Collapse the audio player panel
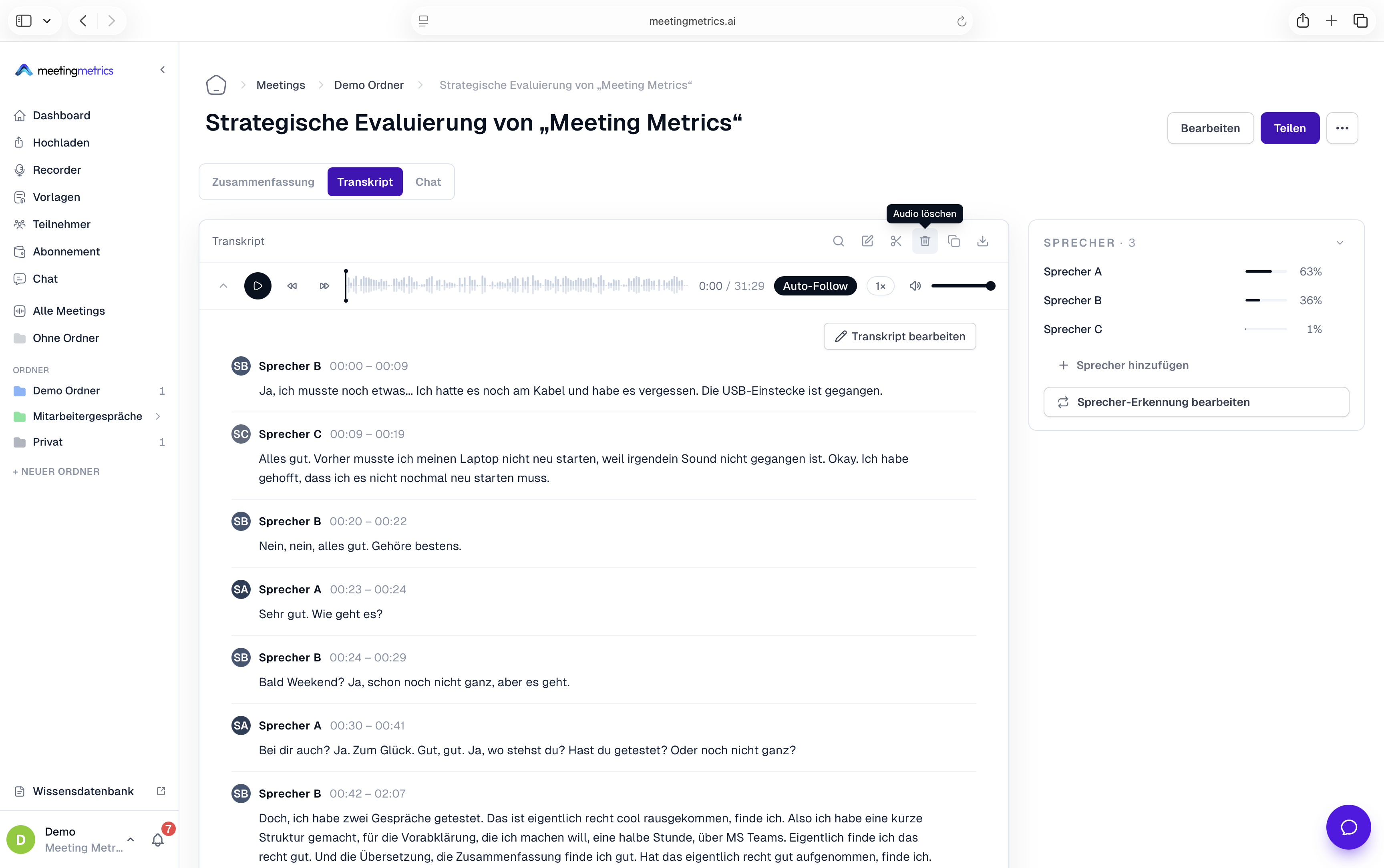1384x868 pixels. tap(223, 286)
